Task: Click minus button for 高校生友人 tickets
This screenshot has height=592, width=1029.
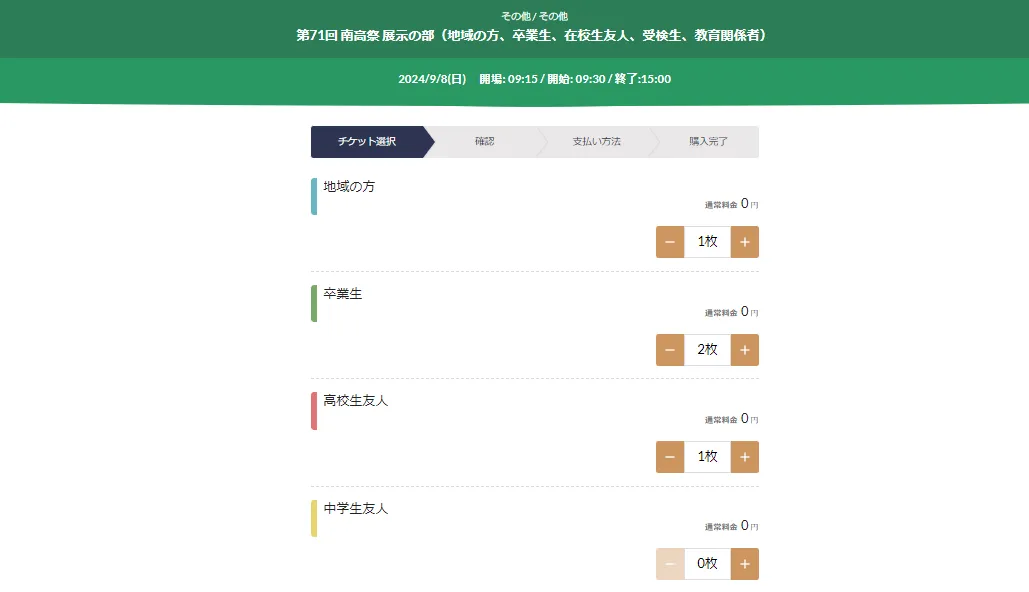Action: 670,457
